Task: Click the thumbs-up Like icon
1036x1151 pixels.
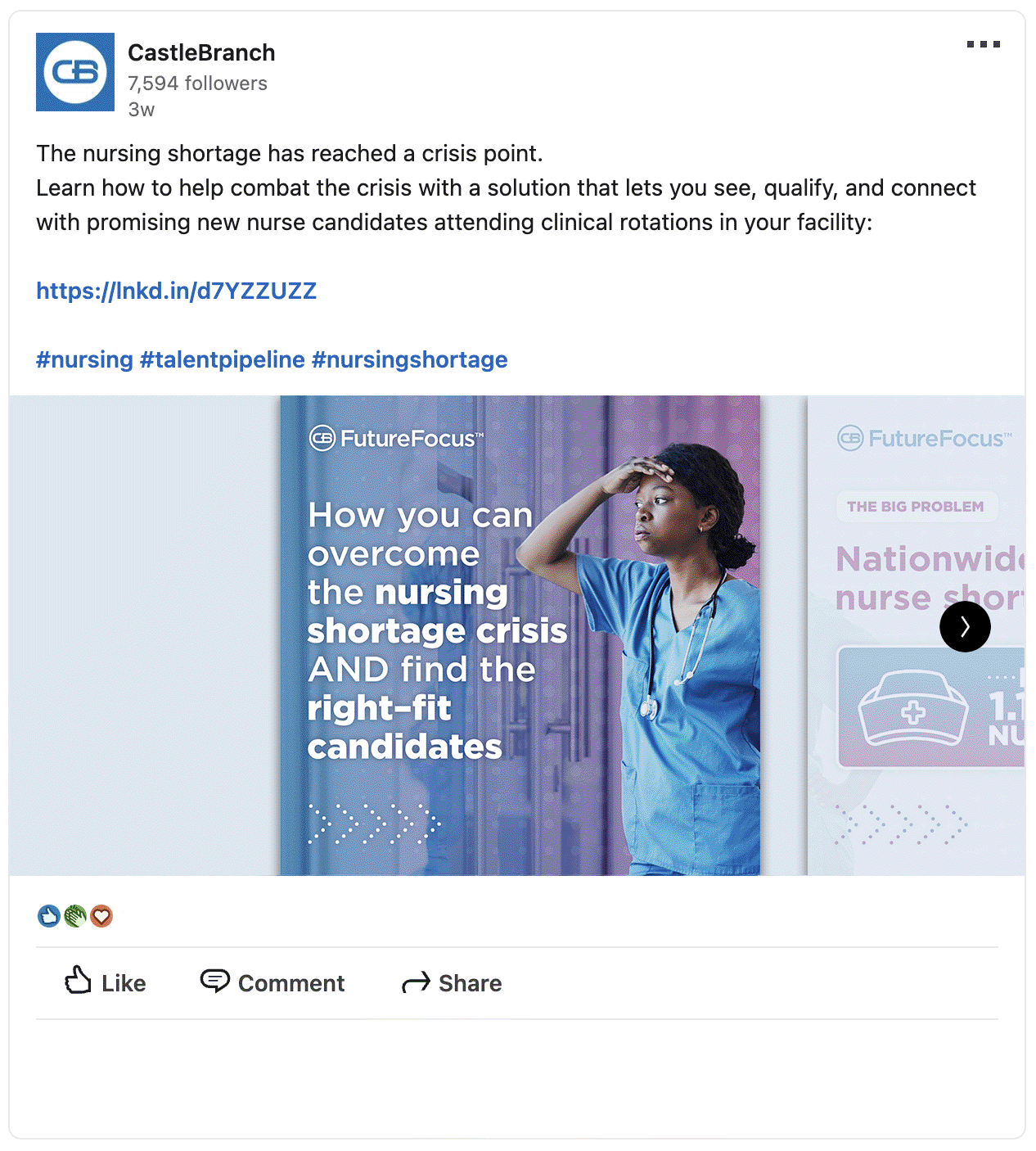Action: pos(78,980)
